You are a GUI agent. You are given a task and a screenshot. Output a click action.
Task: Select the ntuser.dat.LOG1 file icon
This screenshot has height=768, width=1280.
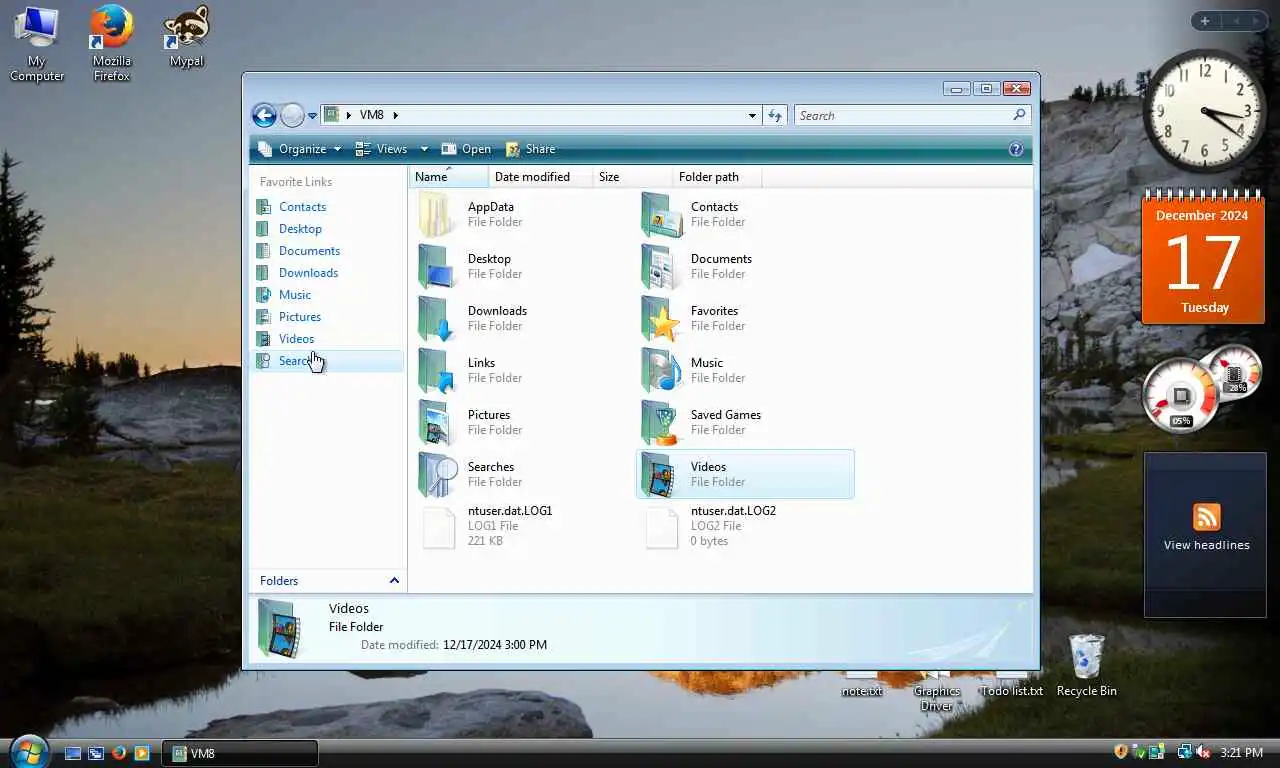pos(439,527)
